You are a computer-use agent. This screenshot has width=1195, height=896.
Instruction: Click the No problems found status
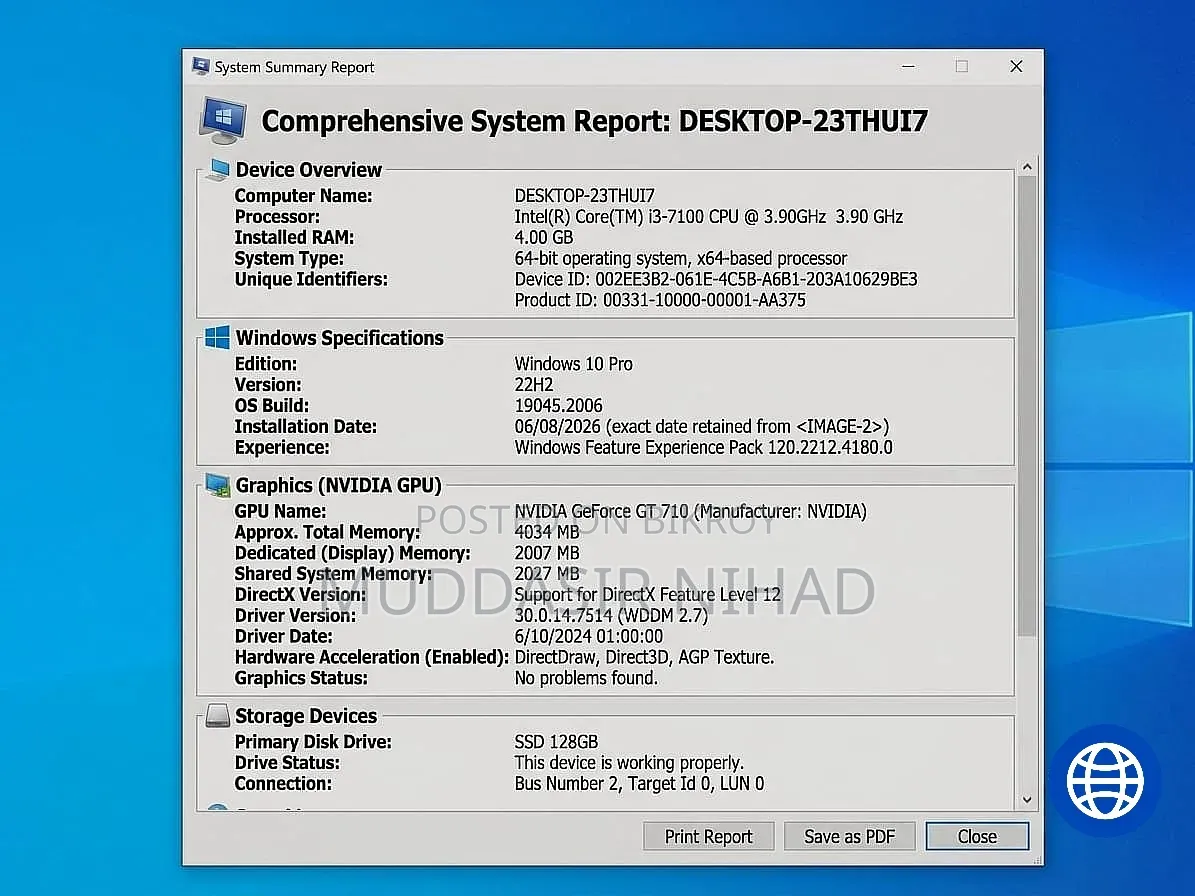(x=586, y=678)
